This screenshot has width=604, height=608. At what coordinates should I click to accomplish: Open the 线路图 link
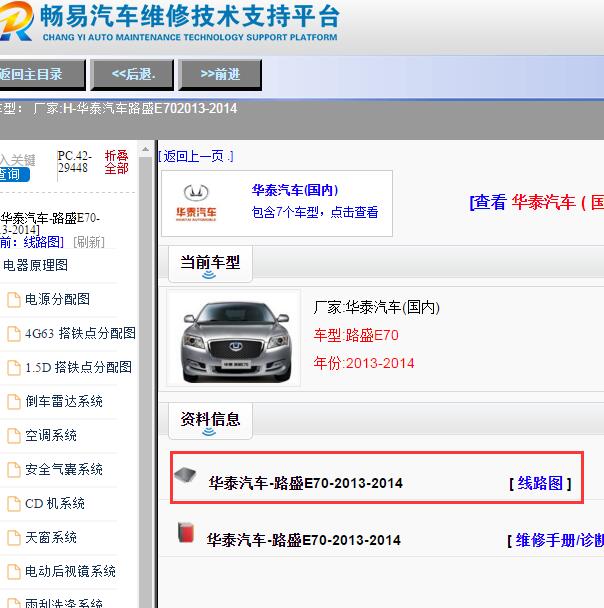pyautogui.click(x=540, y=484)
